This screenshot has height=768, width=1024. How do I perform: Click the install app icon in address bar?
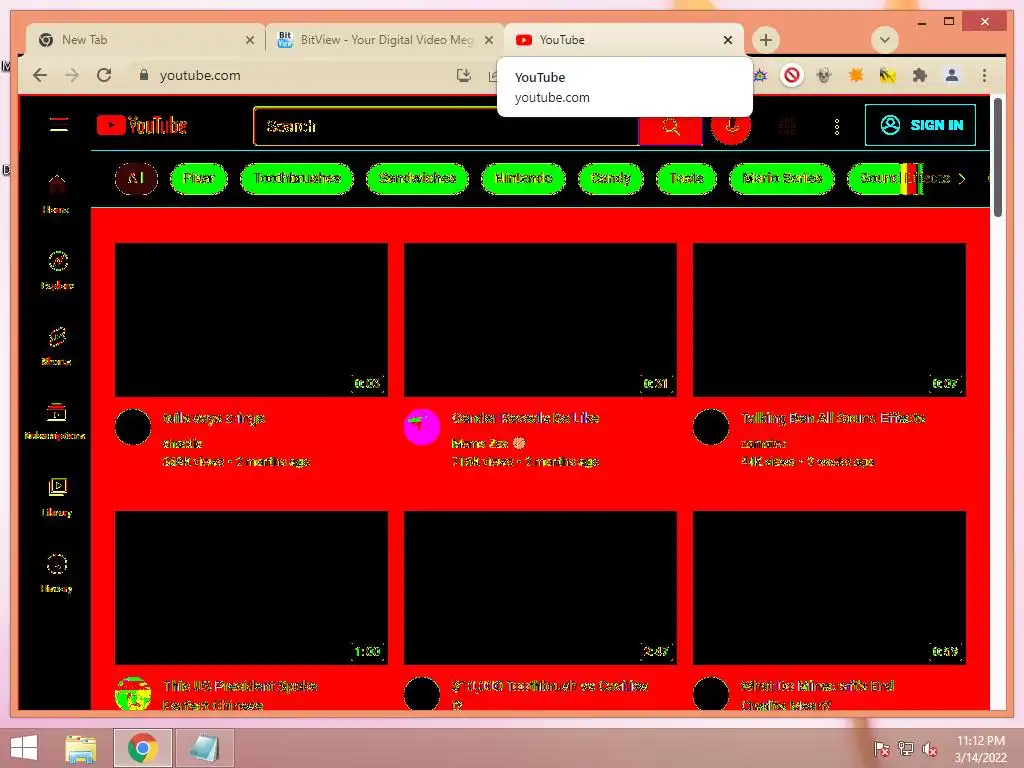click(464, 76)
